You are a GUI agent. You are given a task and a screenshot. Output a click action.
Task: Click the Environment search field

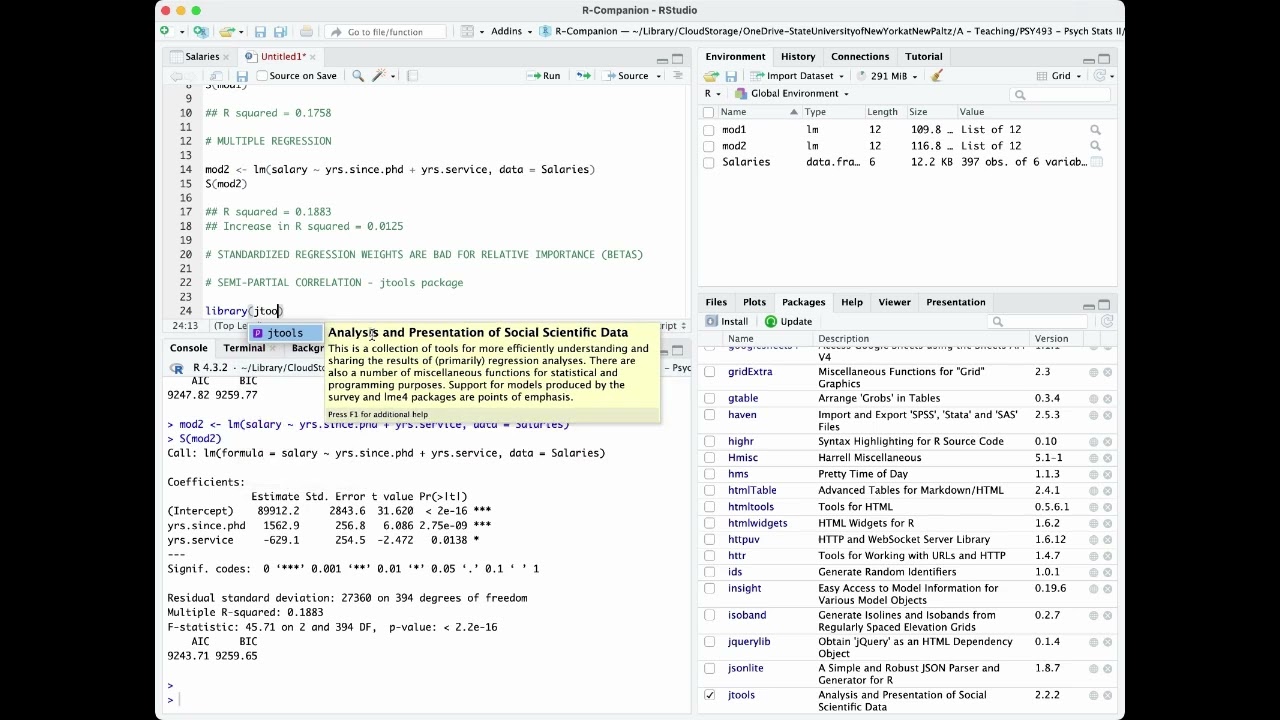coord(1060,95)
